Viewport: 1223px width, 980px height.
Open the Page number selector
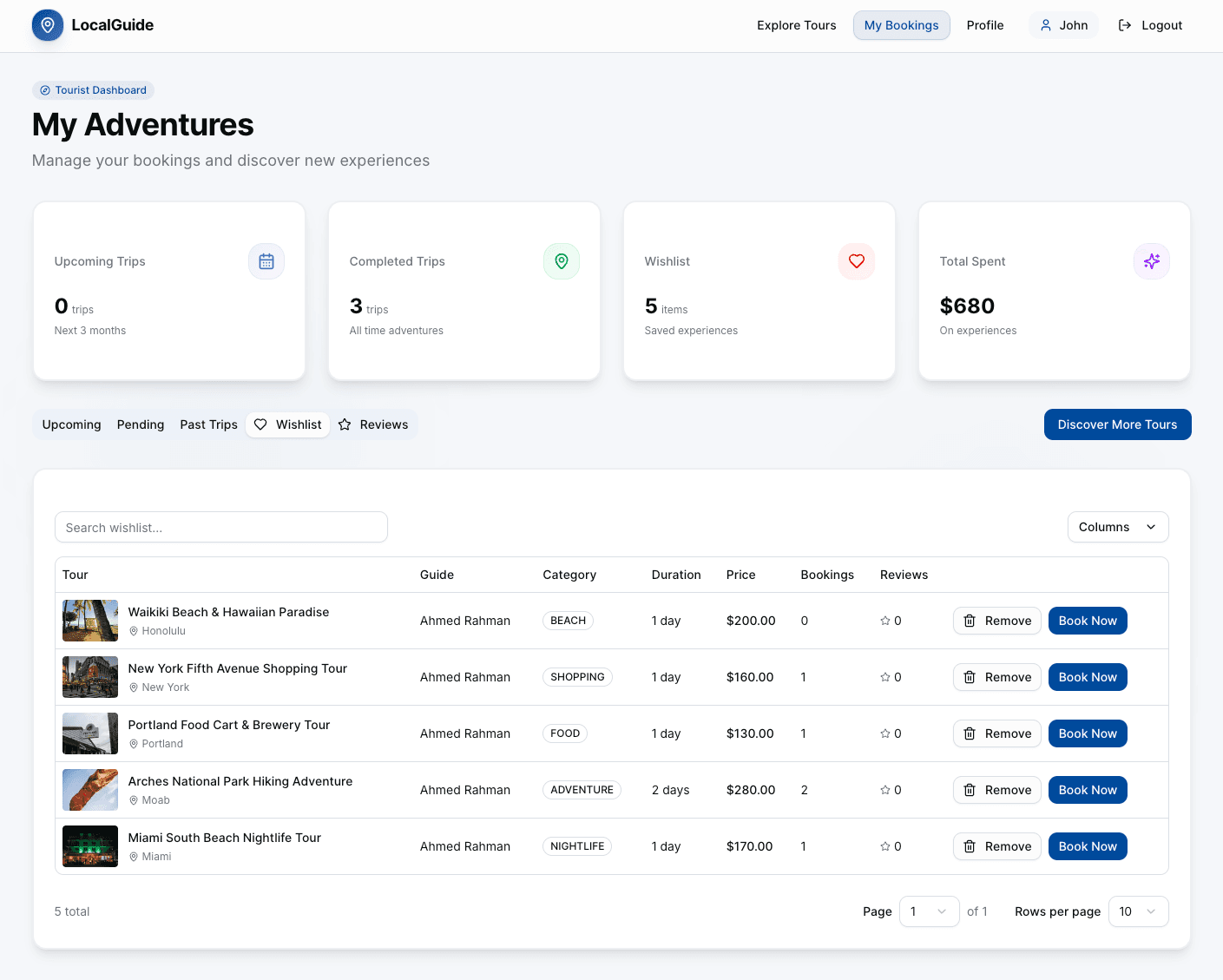pos(929,911)
